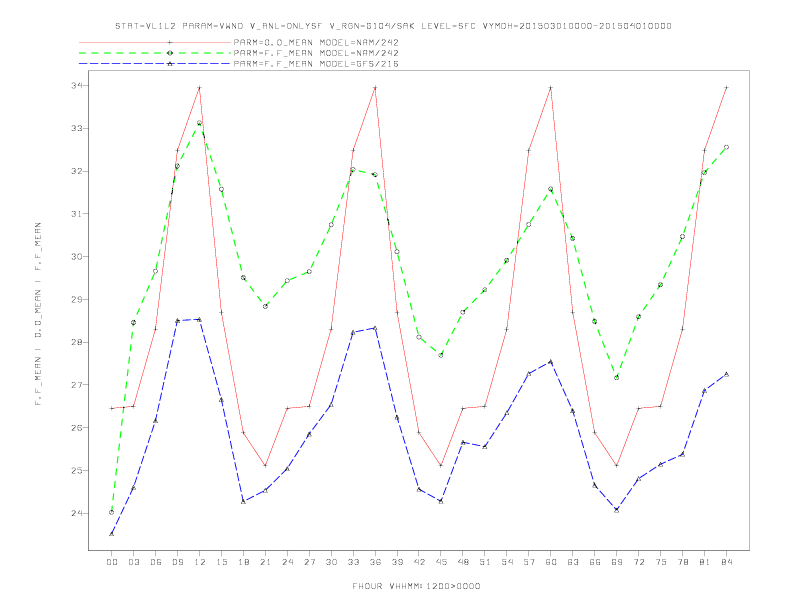Click x-axis tick label 18
Screen dimensions: 792x612
click(x=243, y=562)
